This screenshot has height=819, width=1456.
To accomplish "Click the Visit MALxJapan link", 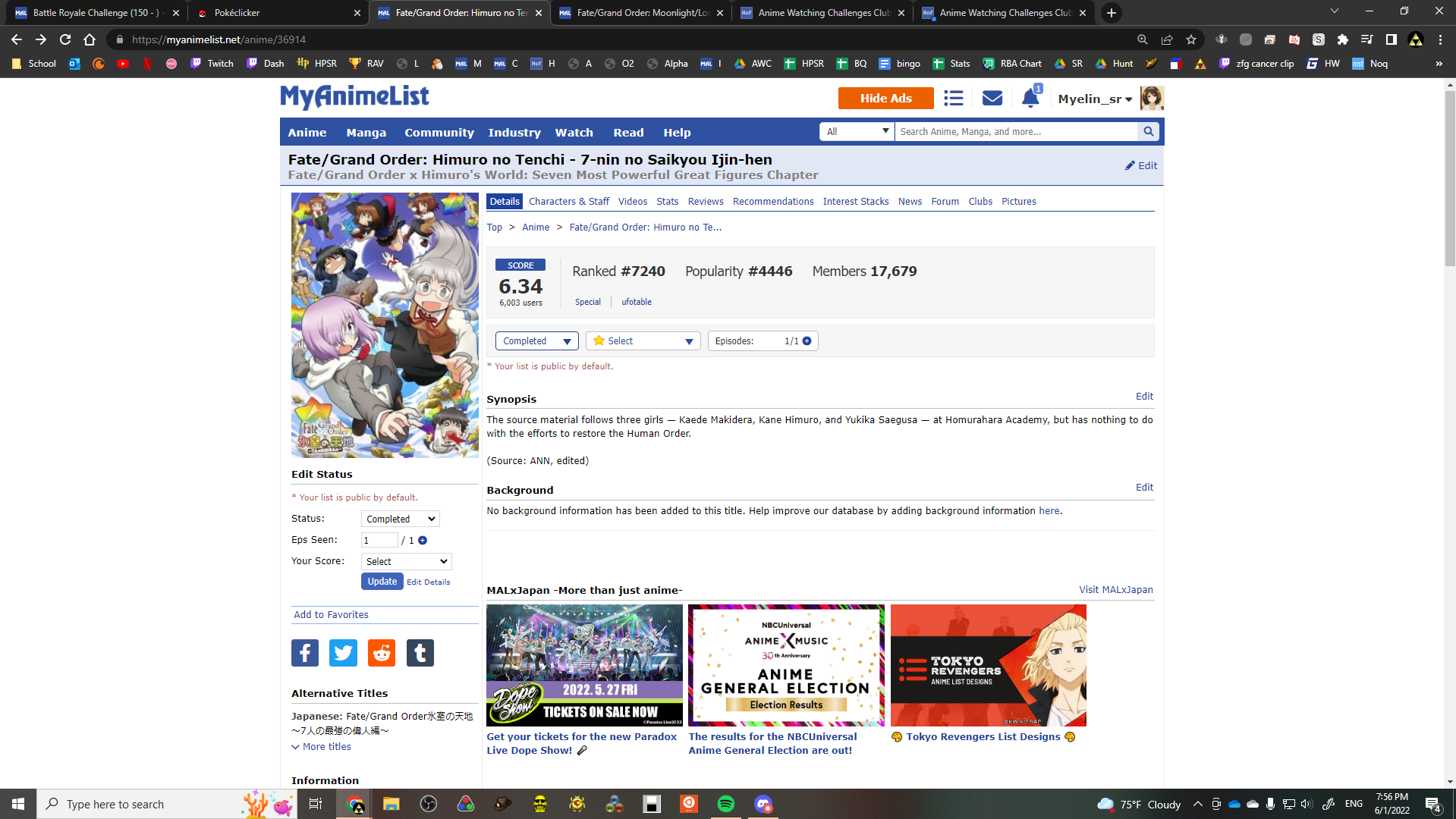I will click(x=1116, y=590).
